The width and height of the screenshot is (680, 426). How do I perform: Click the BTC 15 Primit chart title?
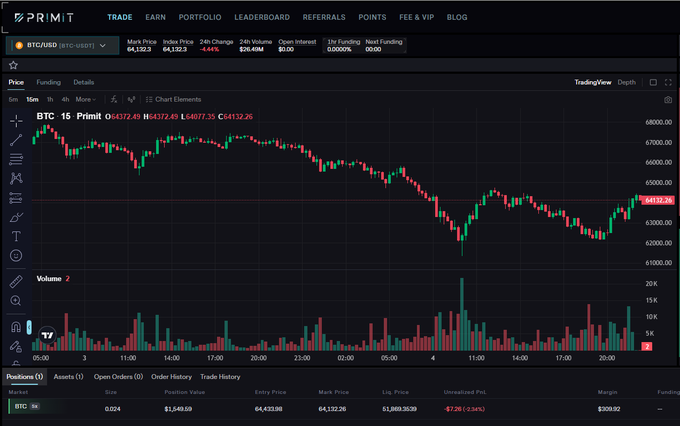tap(69, 116)
